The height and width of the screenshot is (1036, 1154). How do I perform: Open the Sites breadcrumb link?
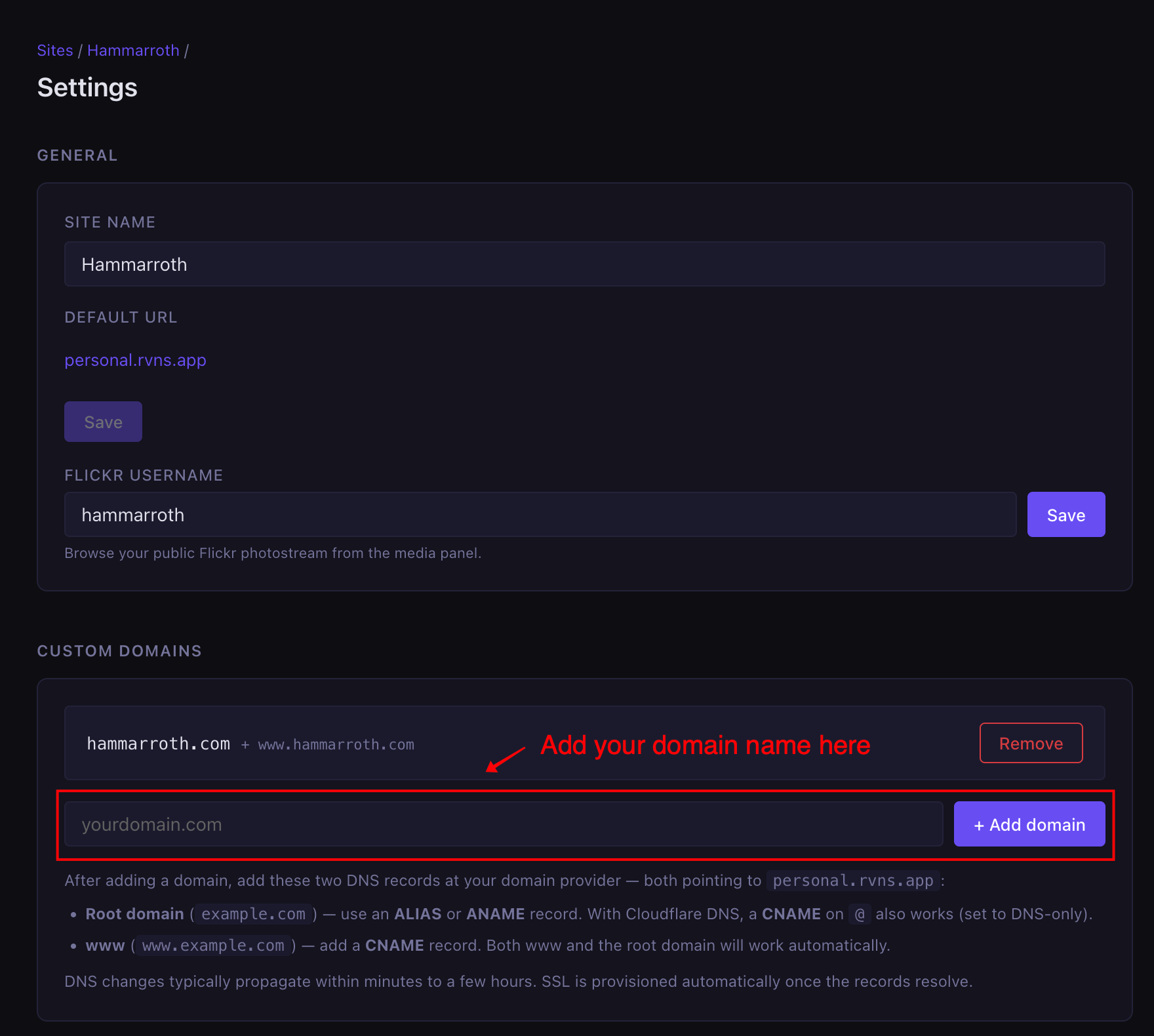click(x=55, y=50)
